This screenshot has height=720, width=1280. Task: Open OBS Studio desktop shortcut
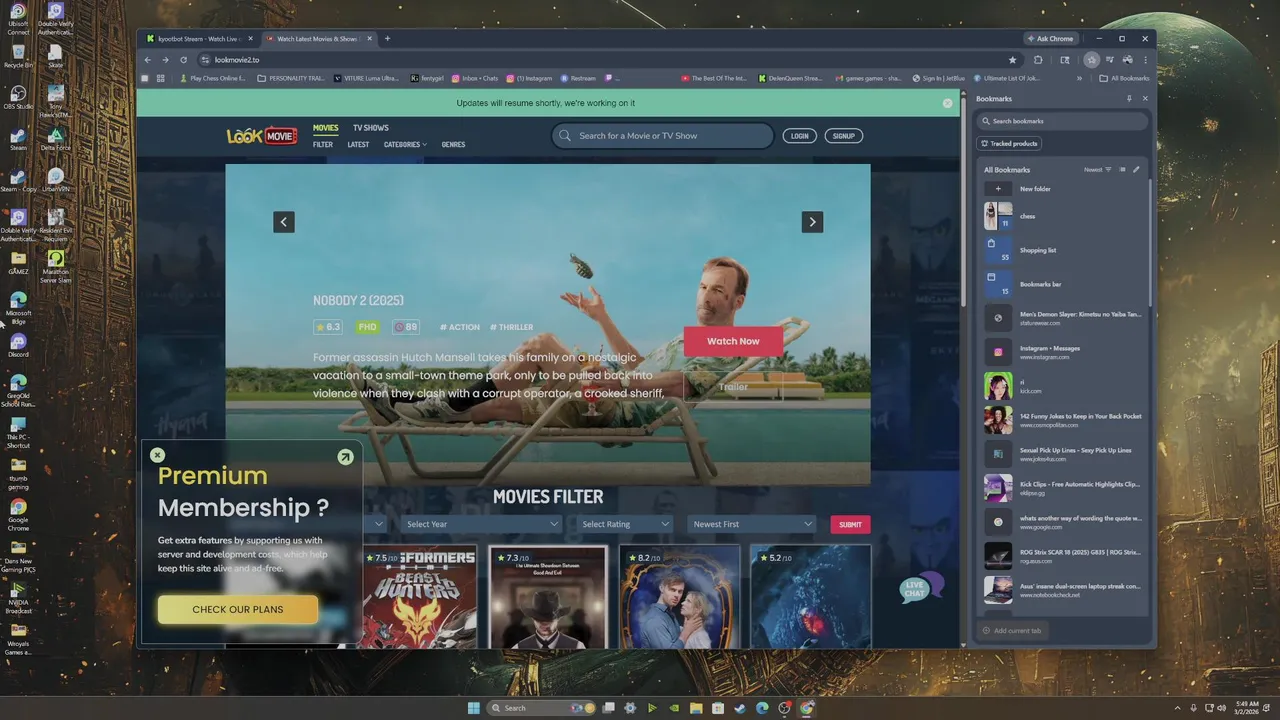coord(18,98)
